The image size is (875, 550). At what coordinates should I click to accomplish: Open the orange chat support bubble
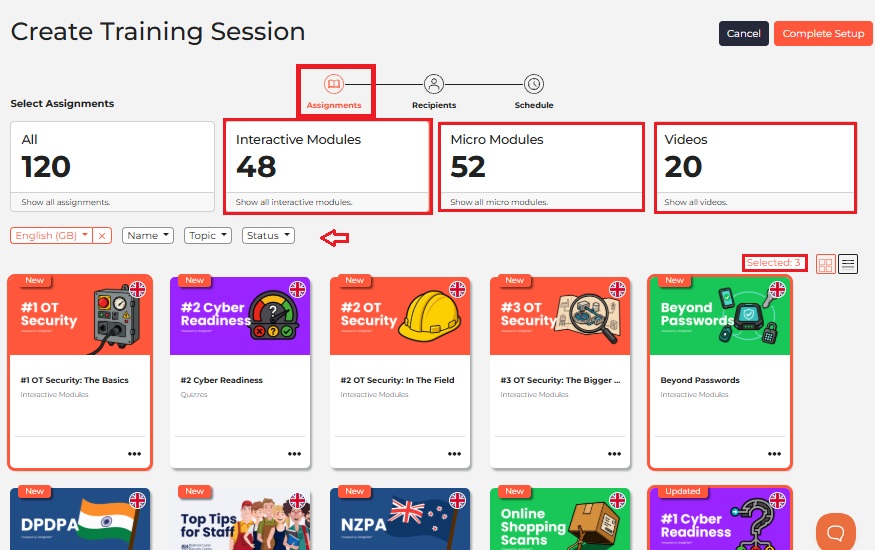835,532
